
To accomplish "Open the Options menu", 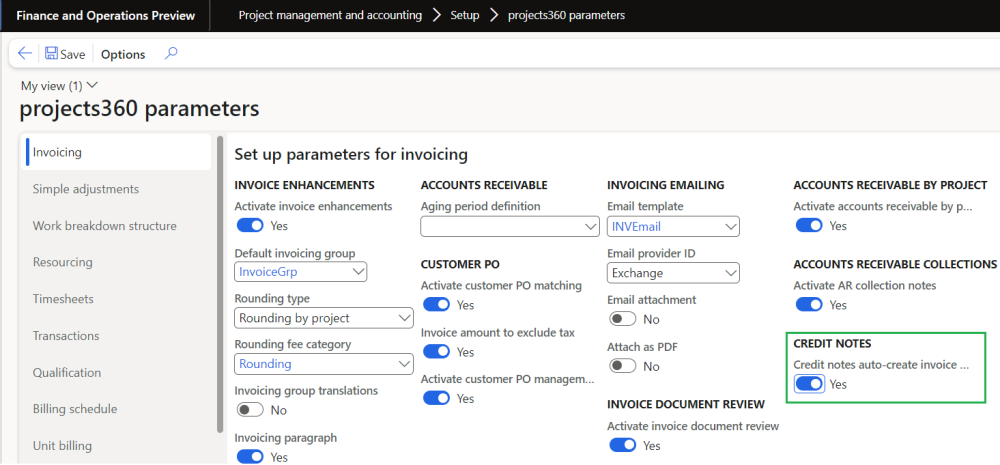I will click(123, 54).
